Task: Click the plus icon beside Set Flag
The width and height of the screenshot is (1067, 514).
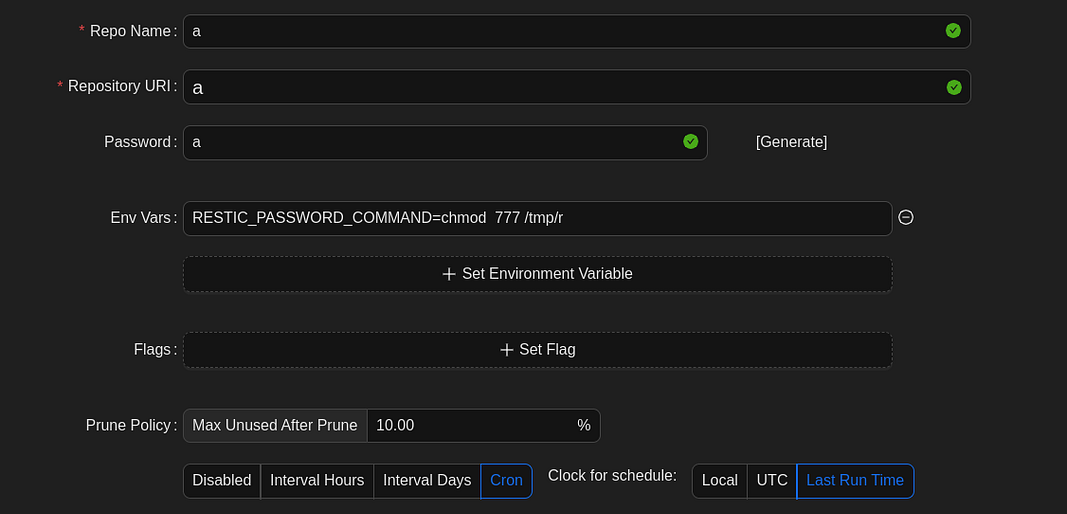Action: click(x=506, y=350)
